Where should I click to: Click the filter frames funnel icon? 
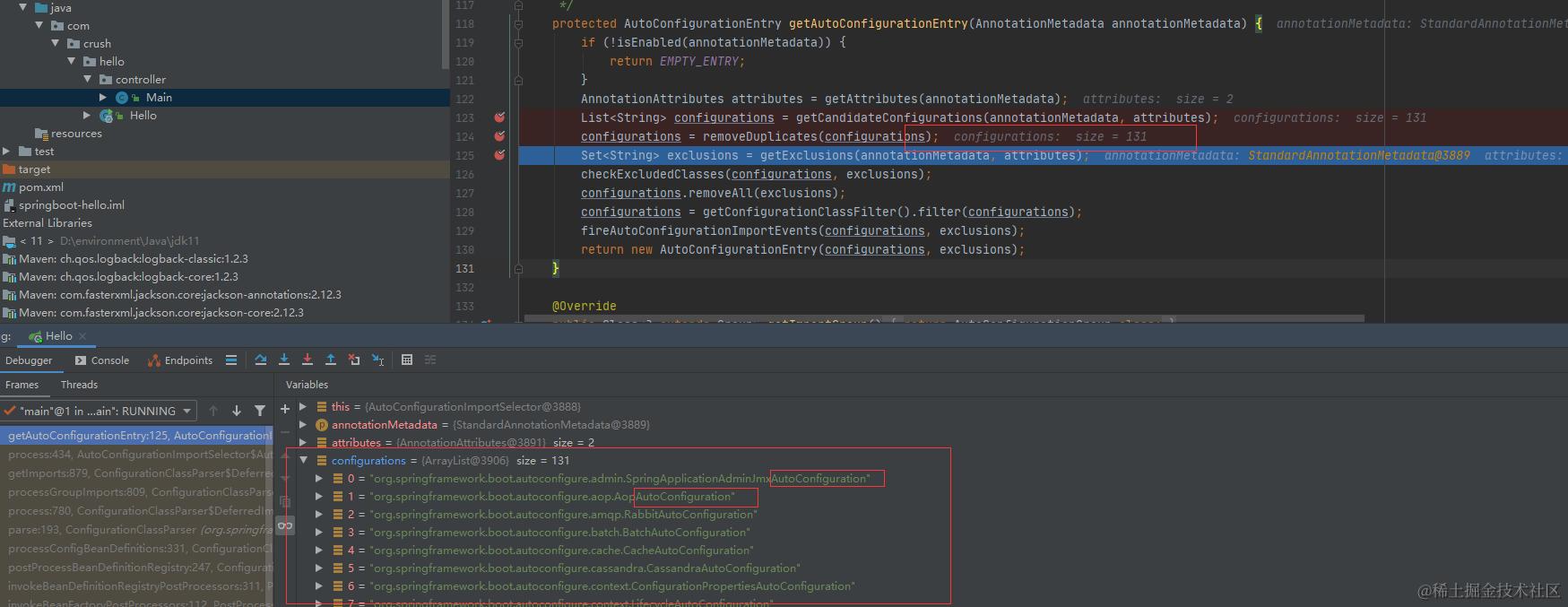(x=260, y=411)
